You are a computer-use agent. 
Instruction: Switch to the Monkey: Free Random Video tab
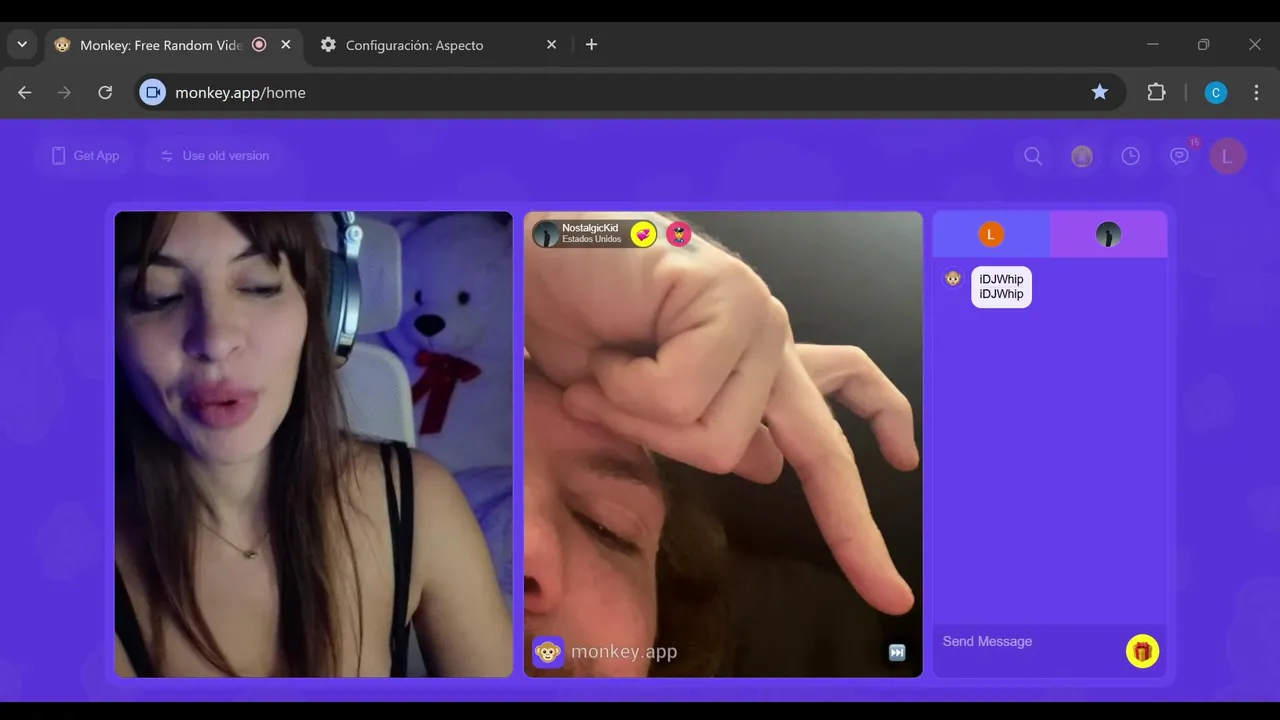(x=173, y=45)
